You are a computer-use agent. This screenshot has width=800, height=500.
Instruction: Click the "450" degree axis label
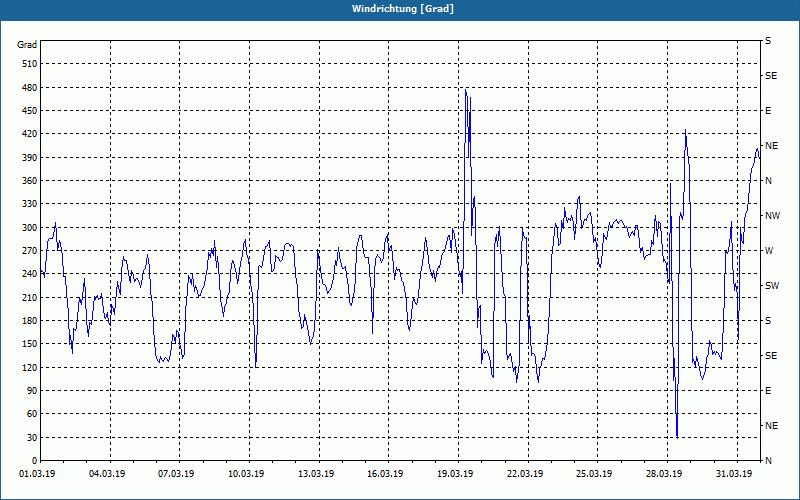(30, 111)
